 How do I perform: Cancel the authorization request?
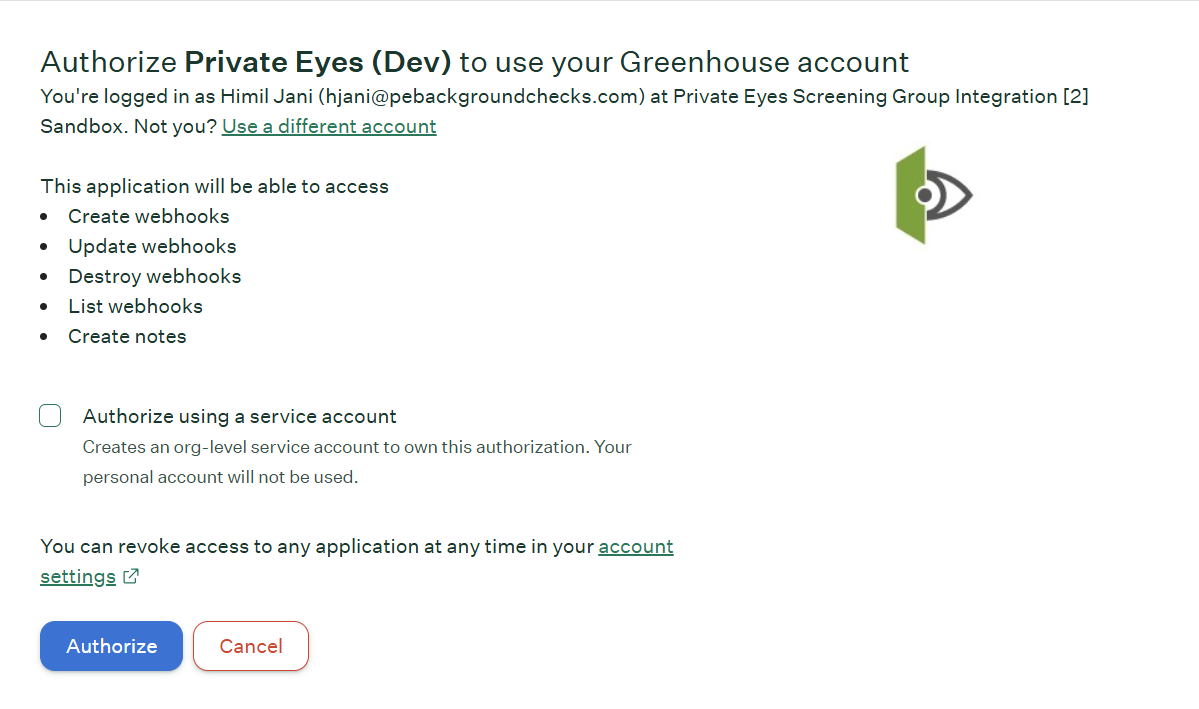[251, 646]
